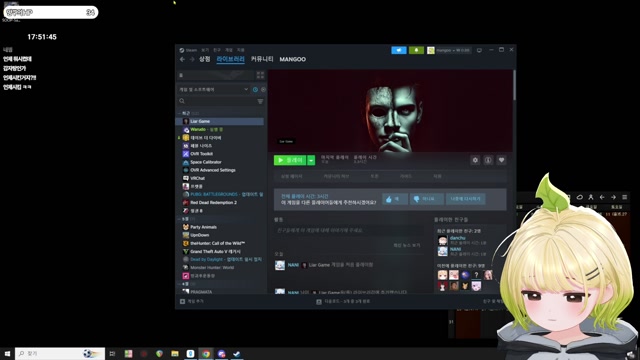The height and width of the screenshot is (360, 640).
Task: Open the Games (게임) menu
Action: pos(229,50)
